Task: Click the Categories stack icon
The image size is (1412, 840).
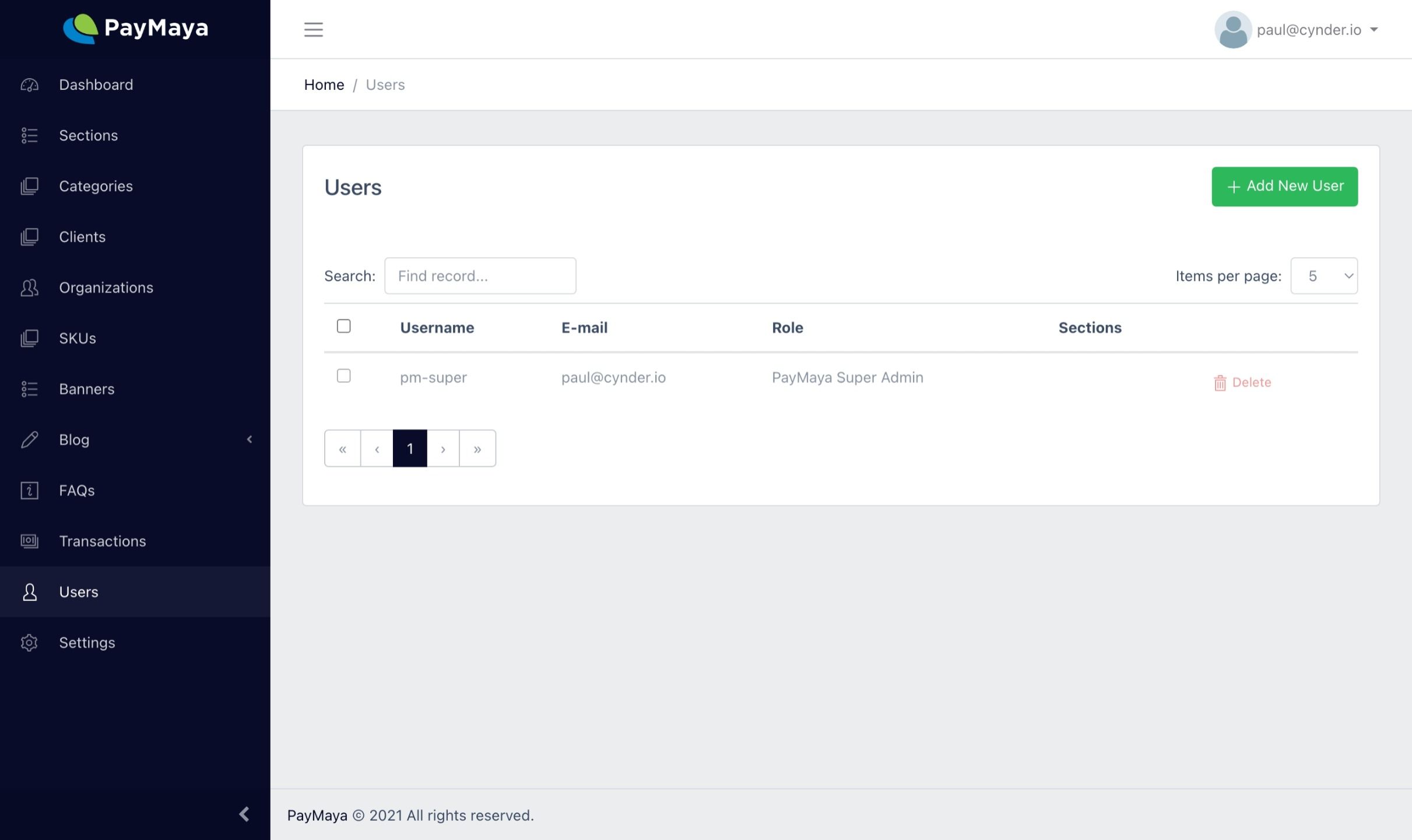Action: tap(29, 186)
